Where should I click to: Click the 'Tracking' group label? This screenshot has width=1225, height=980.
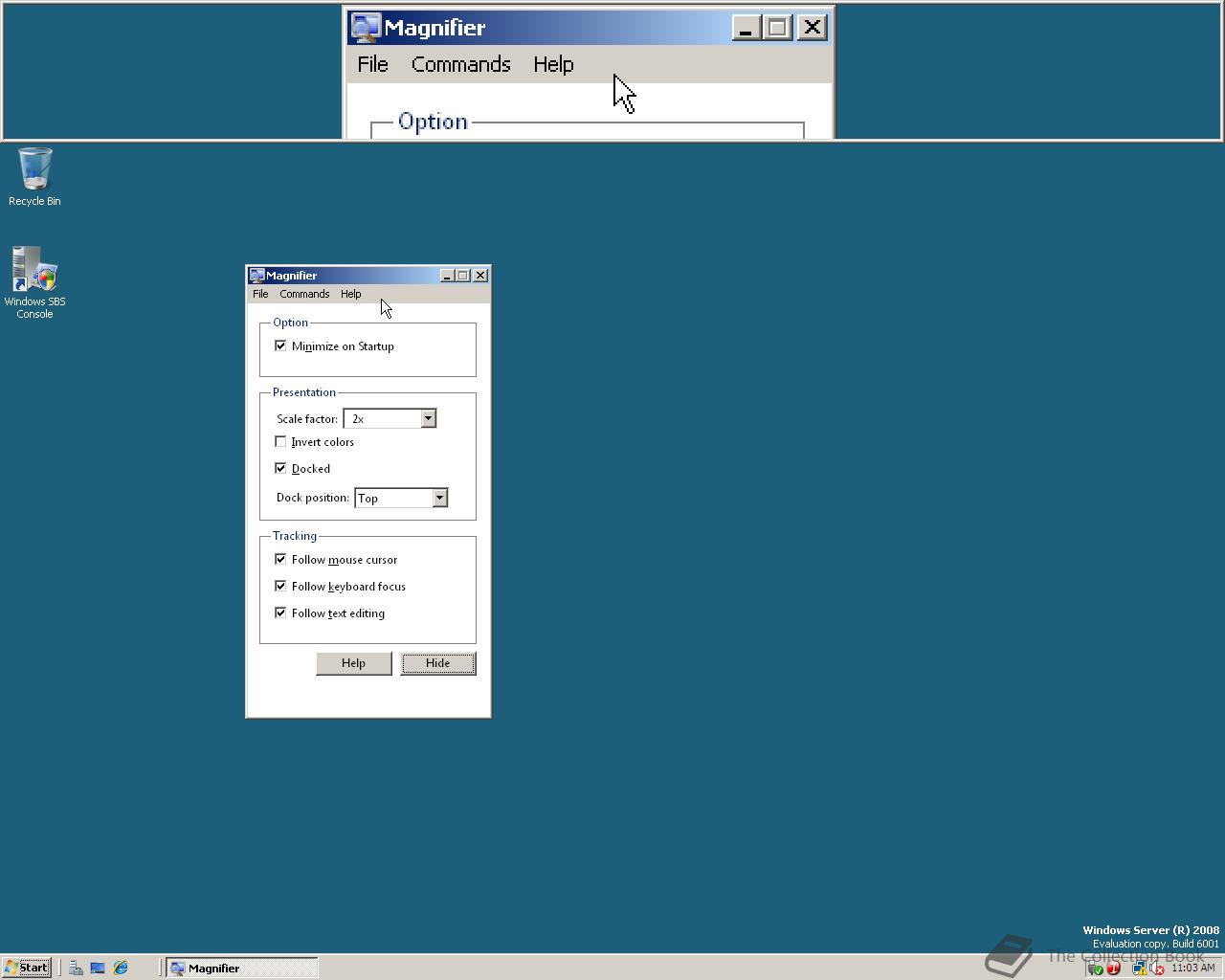click(x=295, y=536)
